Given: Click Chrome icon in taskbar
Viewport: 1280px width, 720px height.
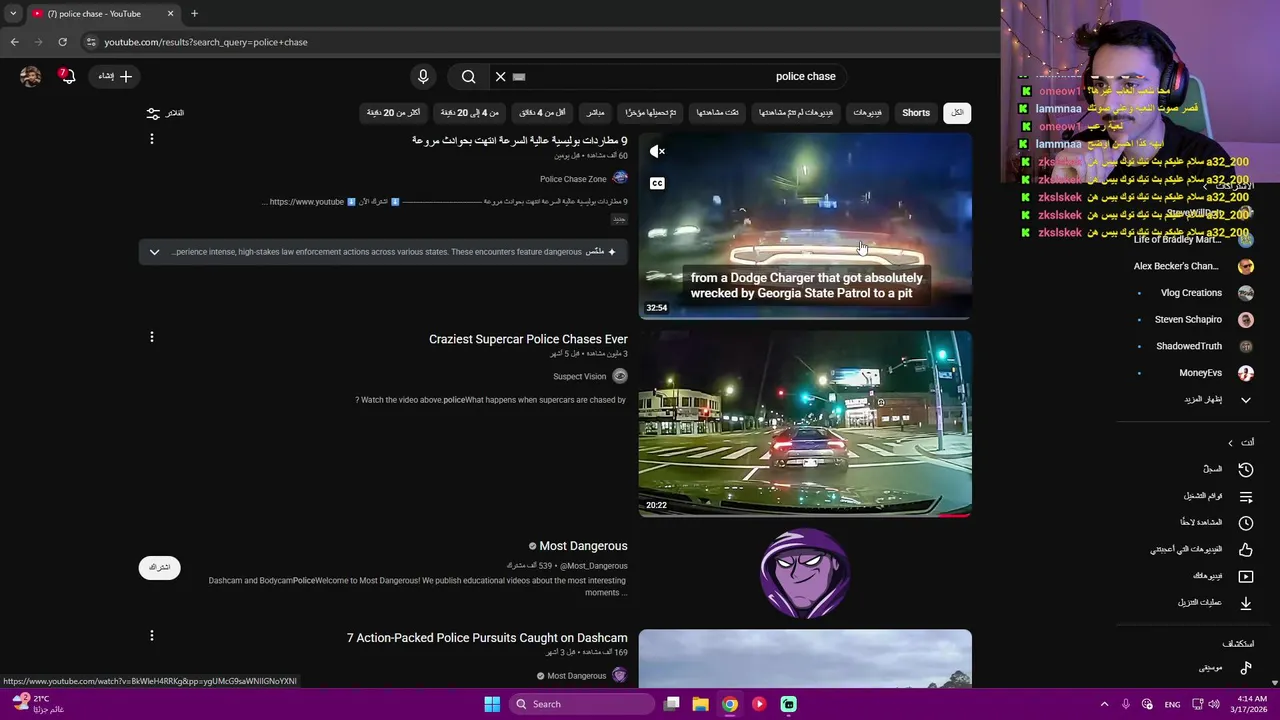Looking at the screenshot, I should [x=730, y=704].
